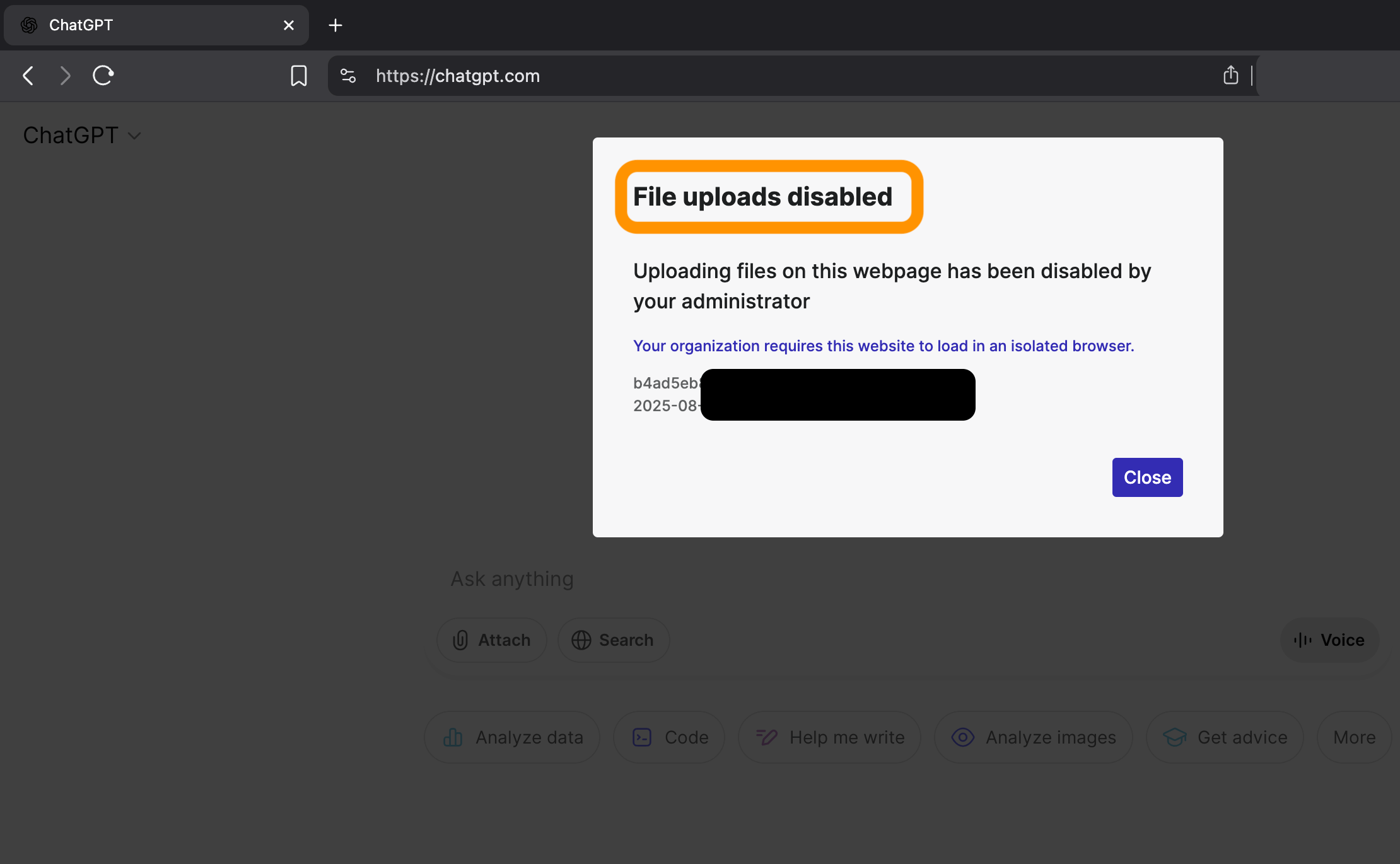Select the Get advice graduation cap icon
1400x864 pixels.
tap(1175, 737)
